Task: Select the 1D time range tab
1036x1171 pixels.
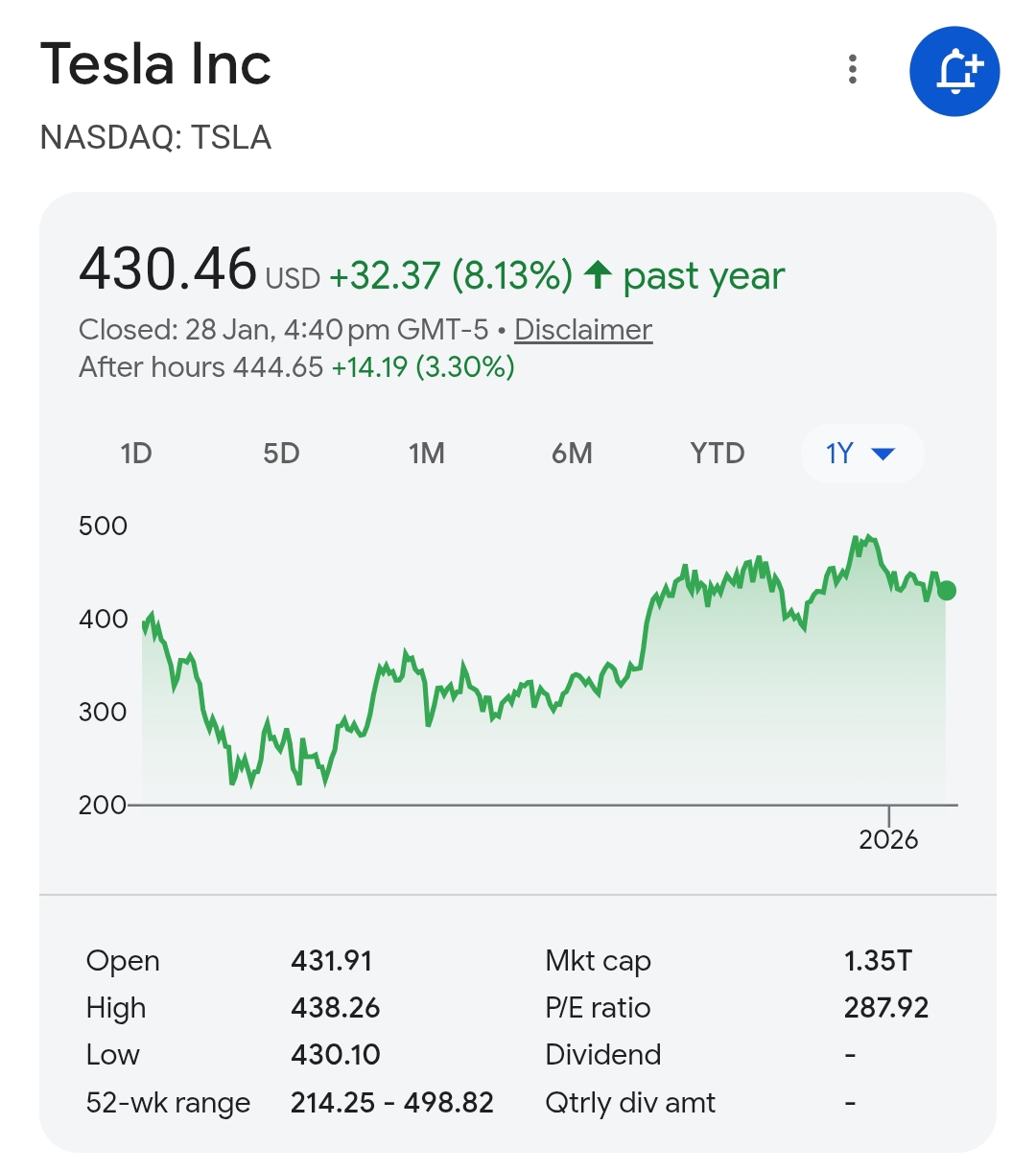Action: [x=136, y=454]
